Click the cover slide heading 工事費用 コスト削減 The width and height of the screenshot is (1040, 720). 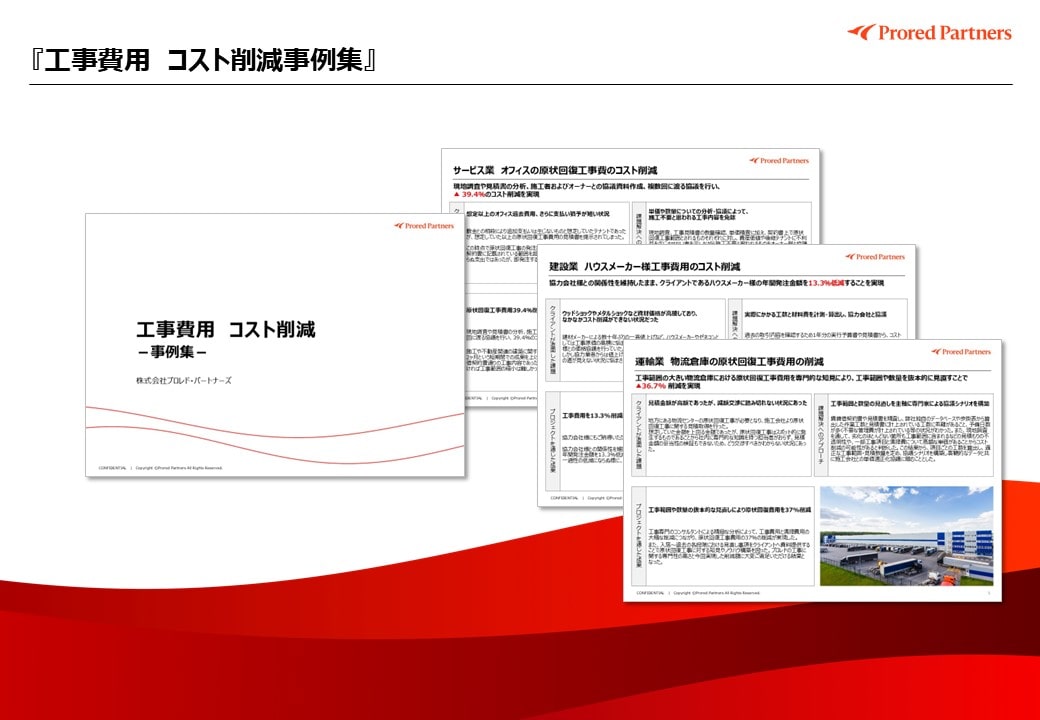(x=226, y=330)
